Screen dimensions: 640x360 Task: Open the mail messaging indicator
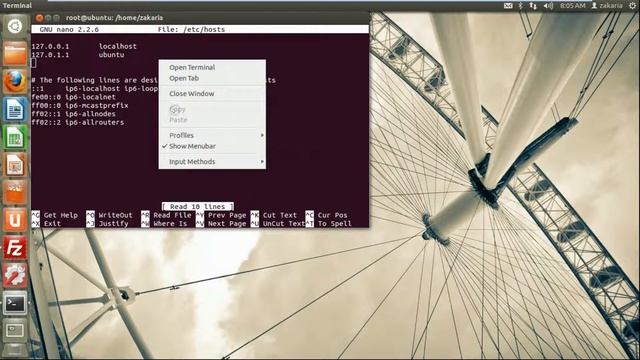[x=508, y=6]
